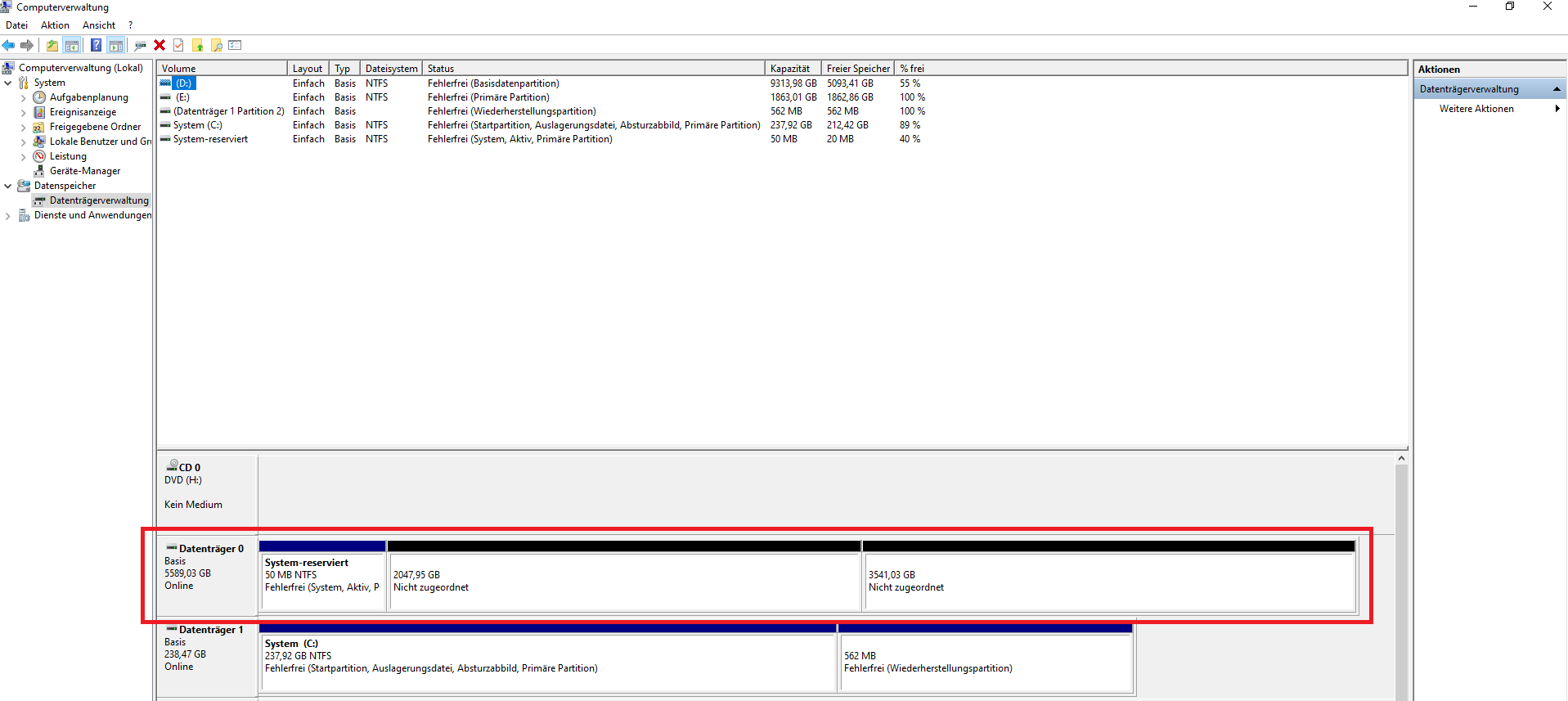Screen dimensions: 1568x701
Task: Select Datenträgerverwaltung in tree
Action: (99, 200)
